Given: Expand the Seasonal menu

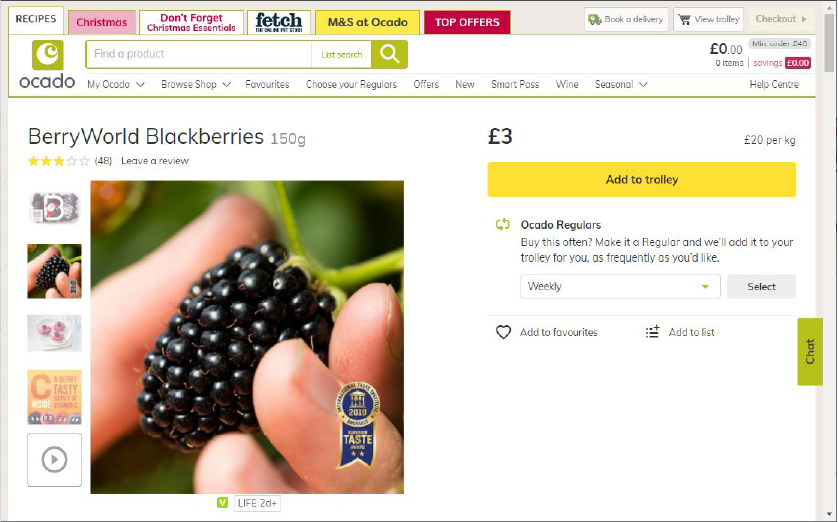Looking at the screenshot, I should pyautogui.click(x=621, y=84).
